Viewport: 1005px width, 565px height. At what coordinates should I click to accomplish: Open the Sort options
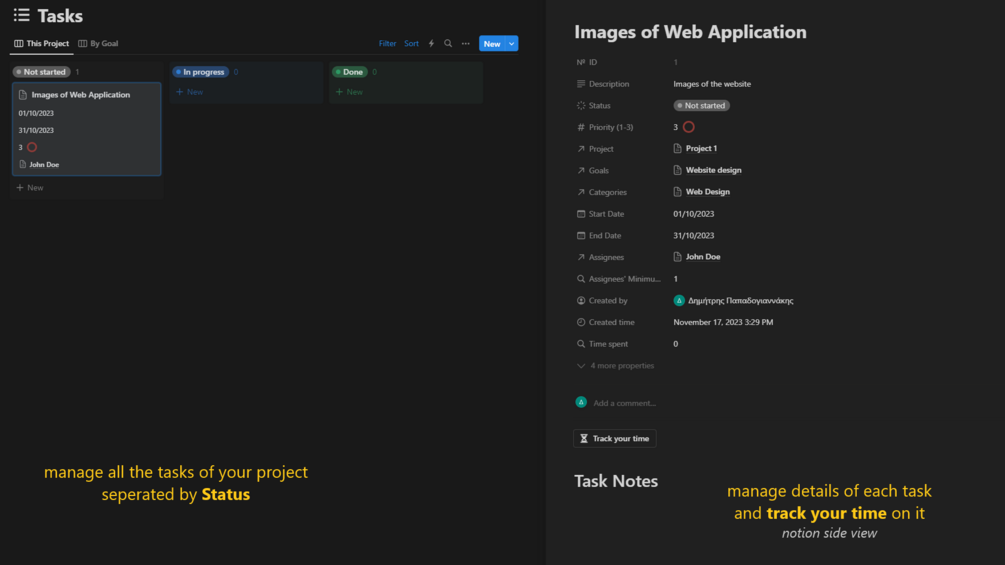[411, 44]
